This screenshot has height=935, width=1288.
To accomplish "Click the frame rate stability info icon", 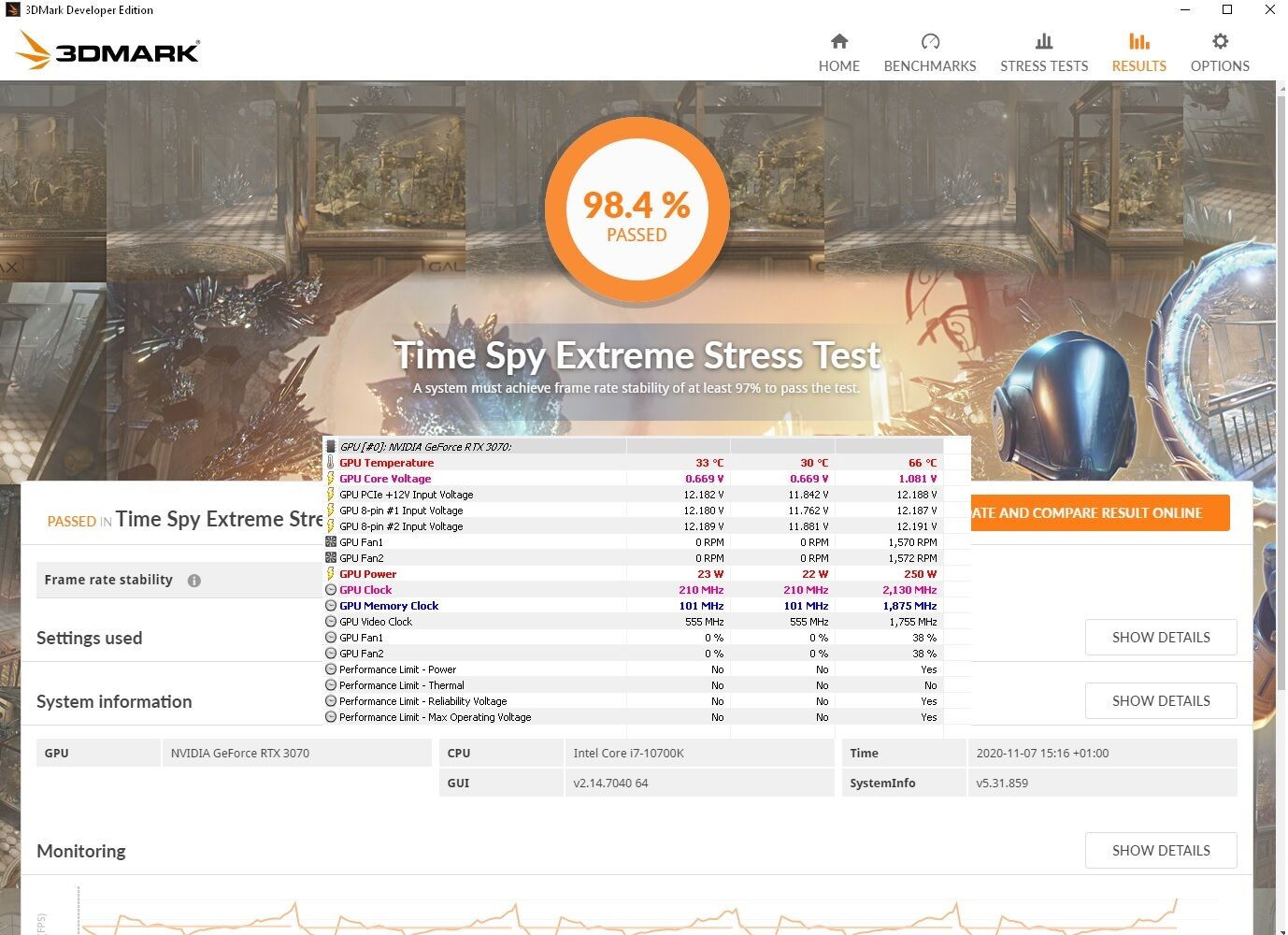I will [194, 581].
